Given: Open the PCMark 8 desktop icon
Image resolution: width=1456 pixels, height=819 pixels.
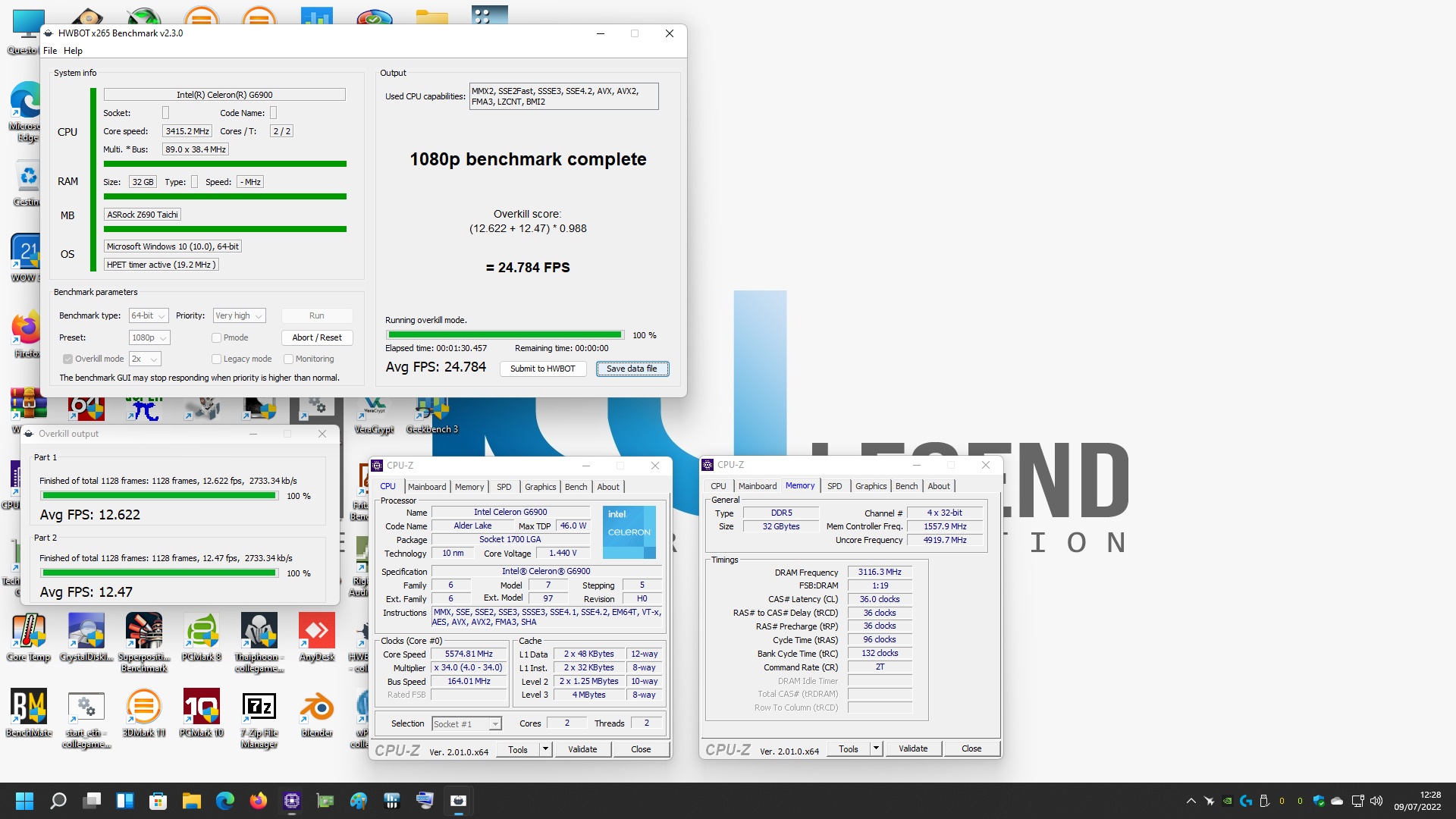Looking at the screenshot, I should [202, 637].
